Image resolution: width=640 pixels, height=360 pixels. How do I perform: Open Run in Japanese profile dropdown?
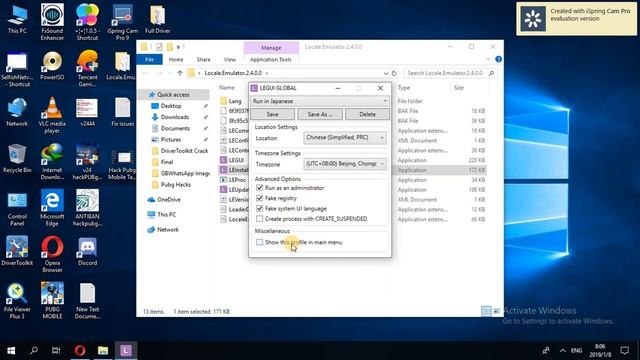tap(320, 101)
